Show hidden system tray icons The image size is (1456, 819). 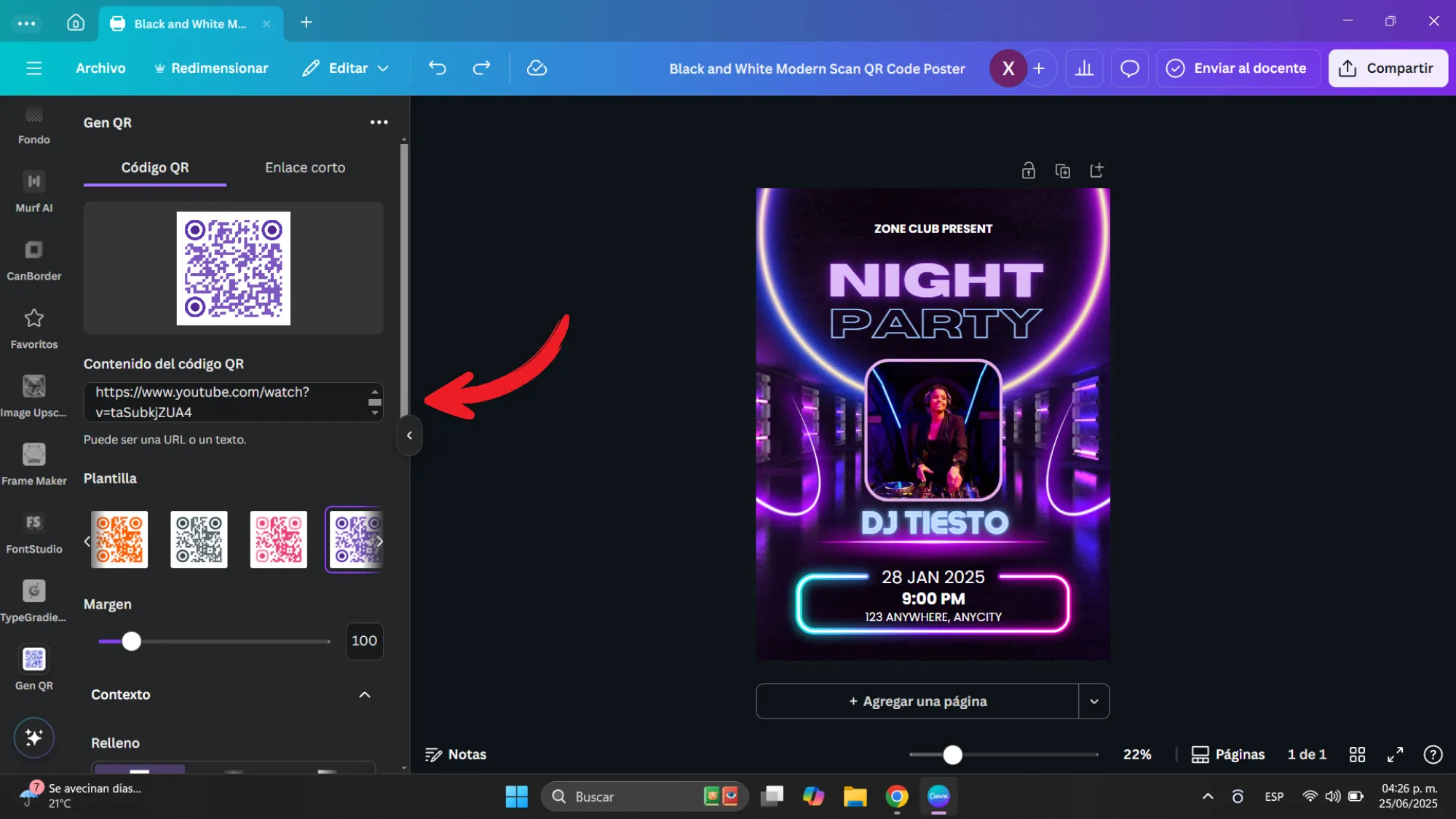pyautogui.click(x=1208, y=796)
